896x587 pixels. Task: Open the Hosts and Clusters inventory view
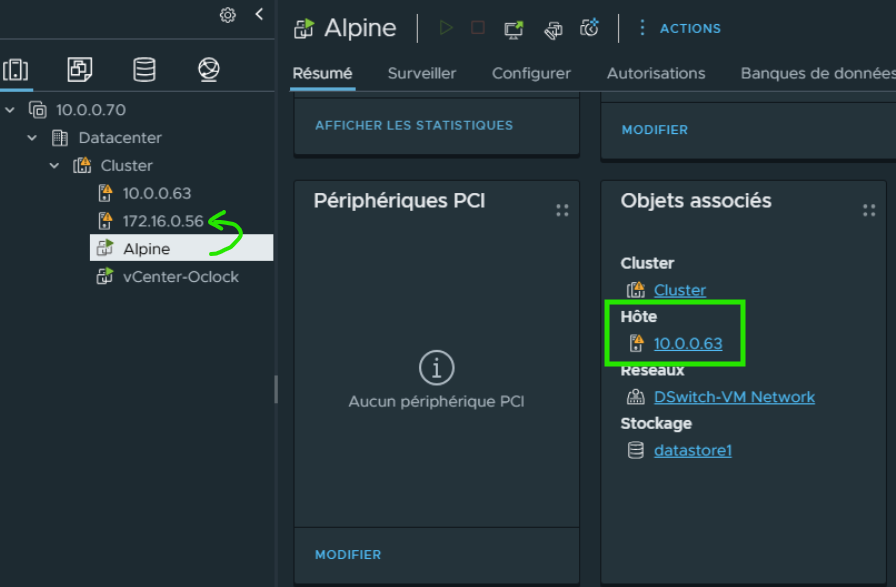[16, 69]
